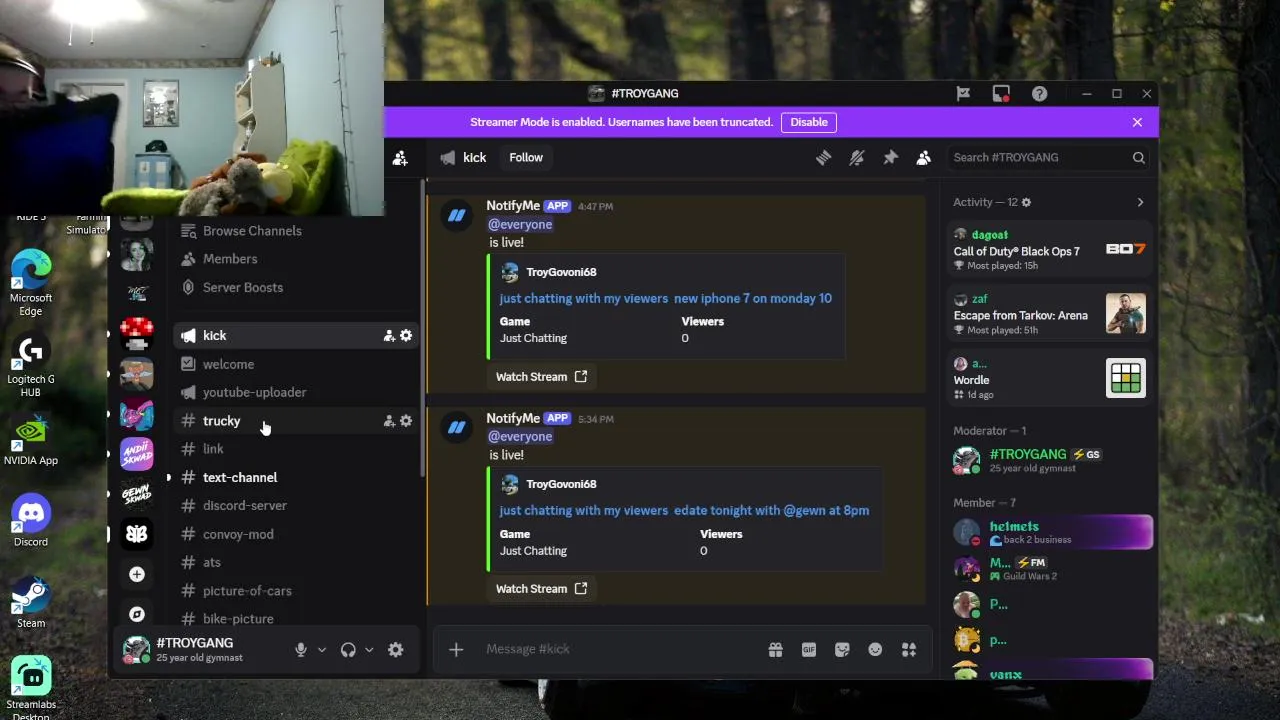Open Escape from Tarkov: Arena activity
Viewport: 1280px width, 720px height.
pos(1050,314)
